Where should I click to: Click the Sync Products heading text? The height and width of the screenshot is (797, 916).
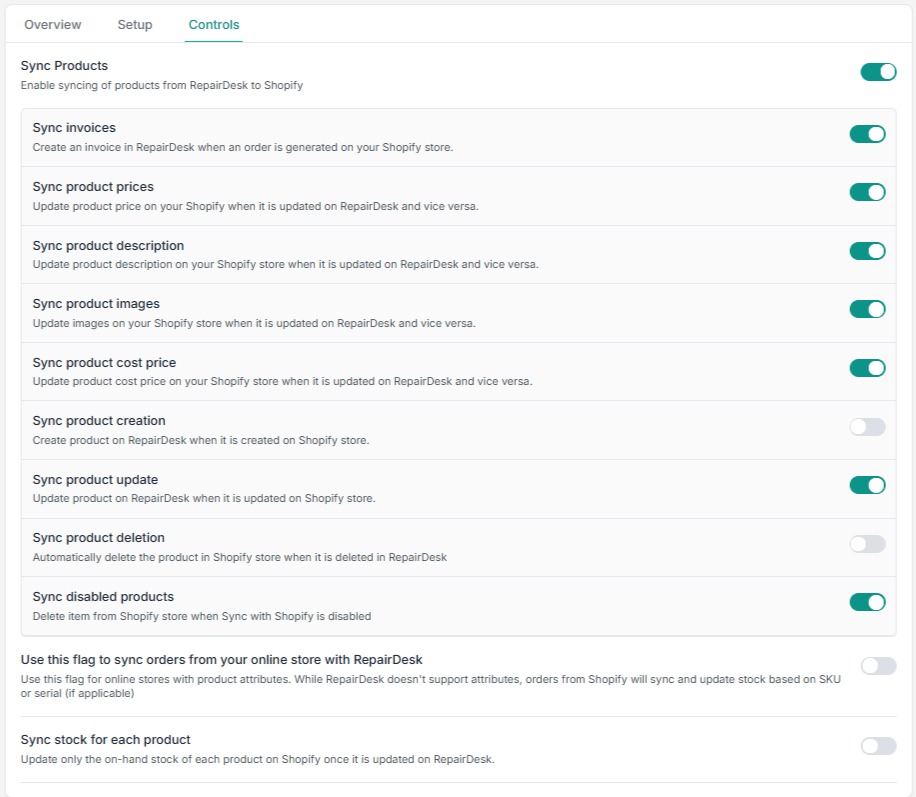(64, 65)
